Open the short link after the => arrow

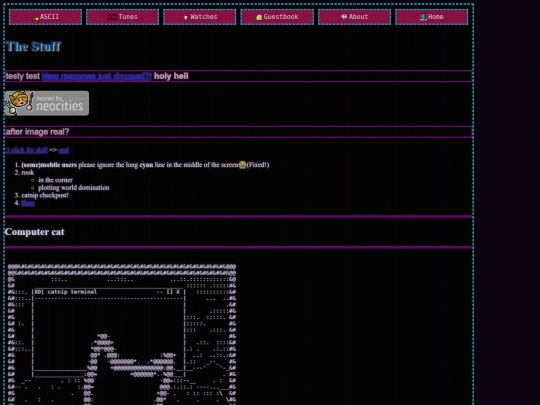[63, 150]
